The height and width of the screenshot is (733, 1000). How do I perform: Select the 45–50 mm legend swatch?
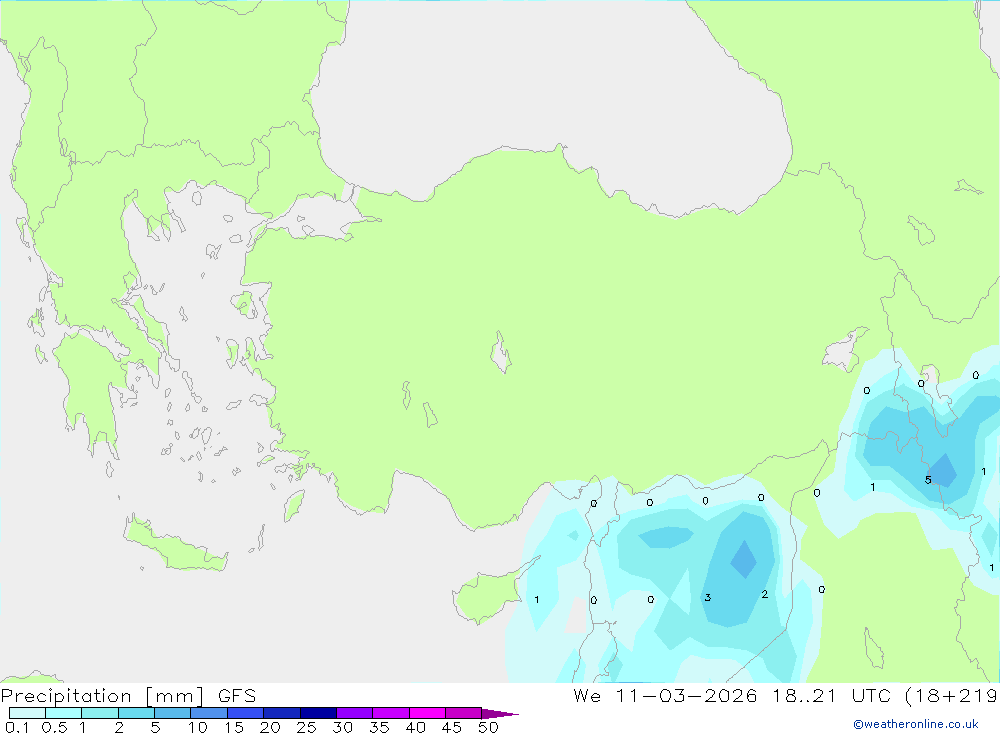(464, 713)
